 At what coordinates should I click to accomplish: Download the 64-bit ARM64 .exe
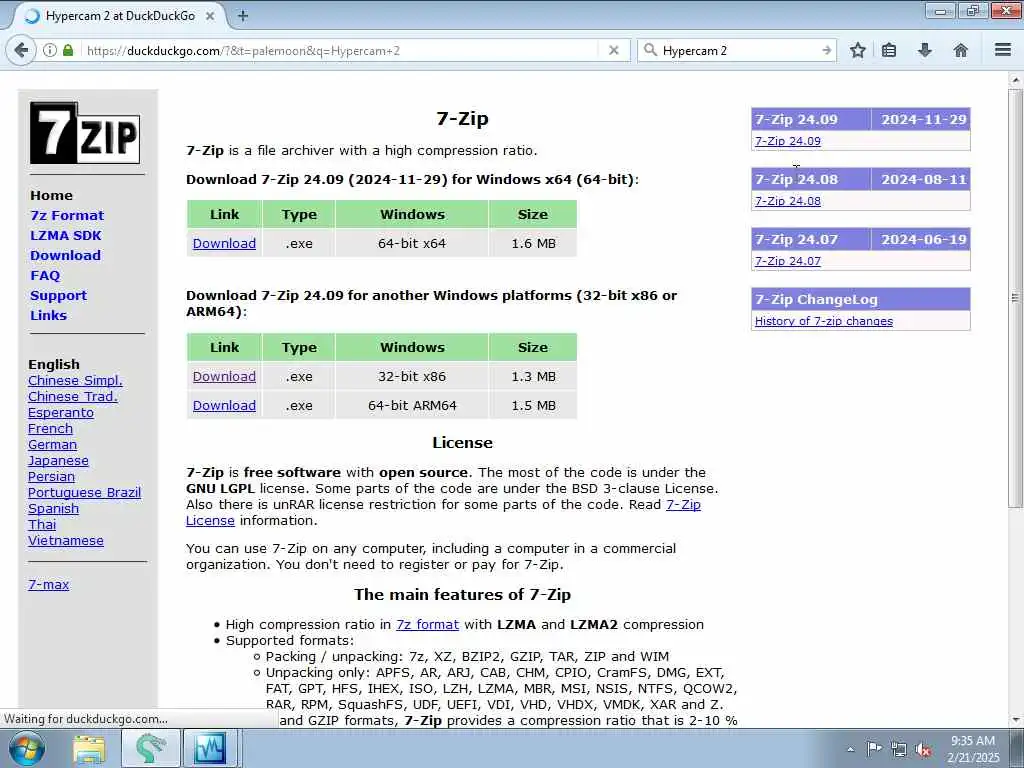(224, 406)
